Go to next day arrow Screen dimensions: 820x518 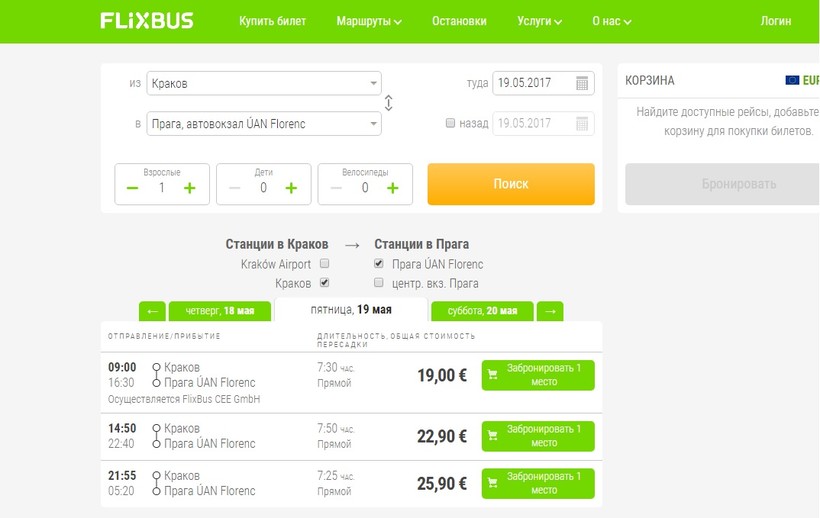550,311
